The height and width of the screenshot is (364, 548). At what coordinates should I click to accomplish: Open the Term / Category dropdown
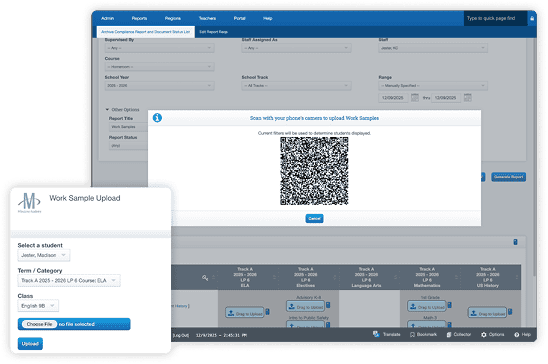pyautogui.click(x=69, y=281)
